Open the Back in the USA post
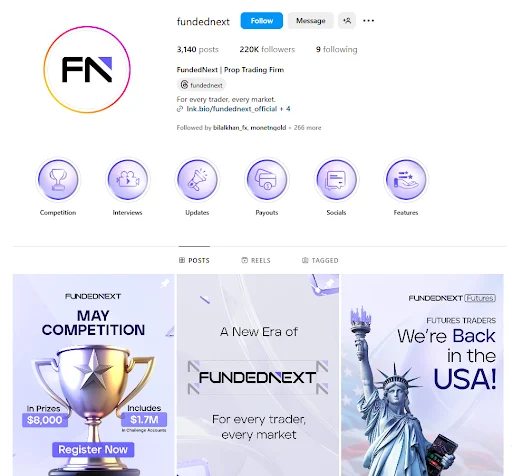Image resolution: width=512 pixels, height=476 pixels. point(422,375)
